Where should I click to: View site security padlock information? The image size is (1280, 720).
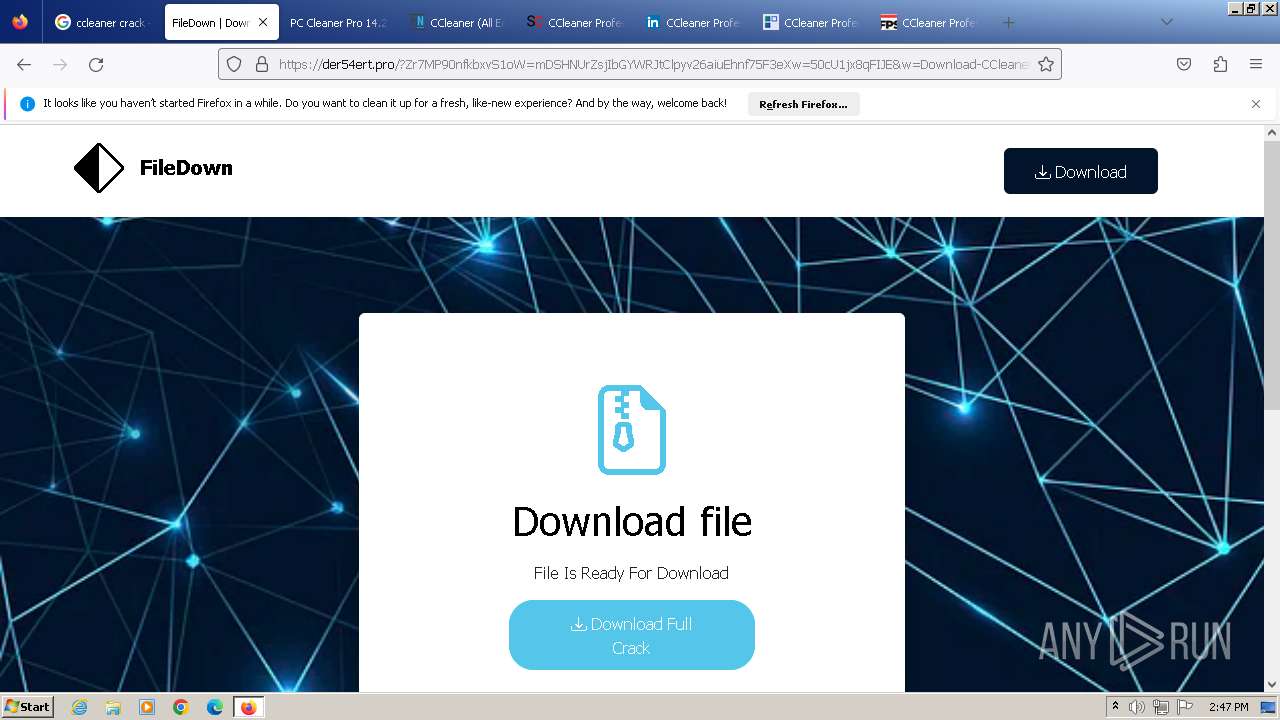[262, 64]
